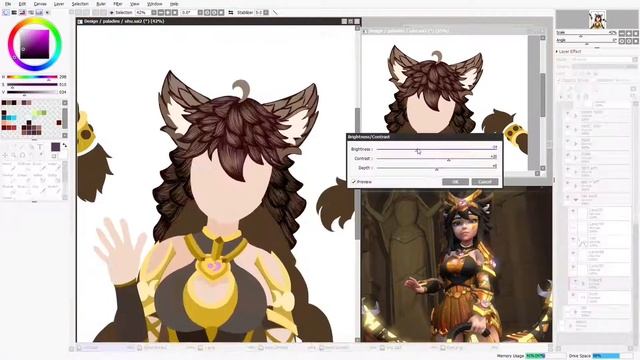Toggle transparent color box in the toolbox
The height and width of the screenshot is (360, 640).
tap(54, 156)
